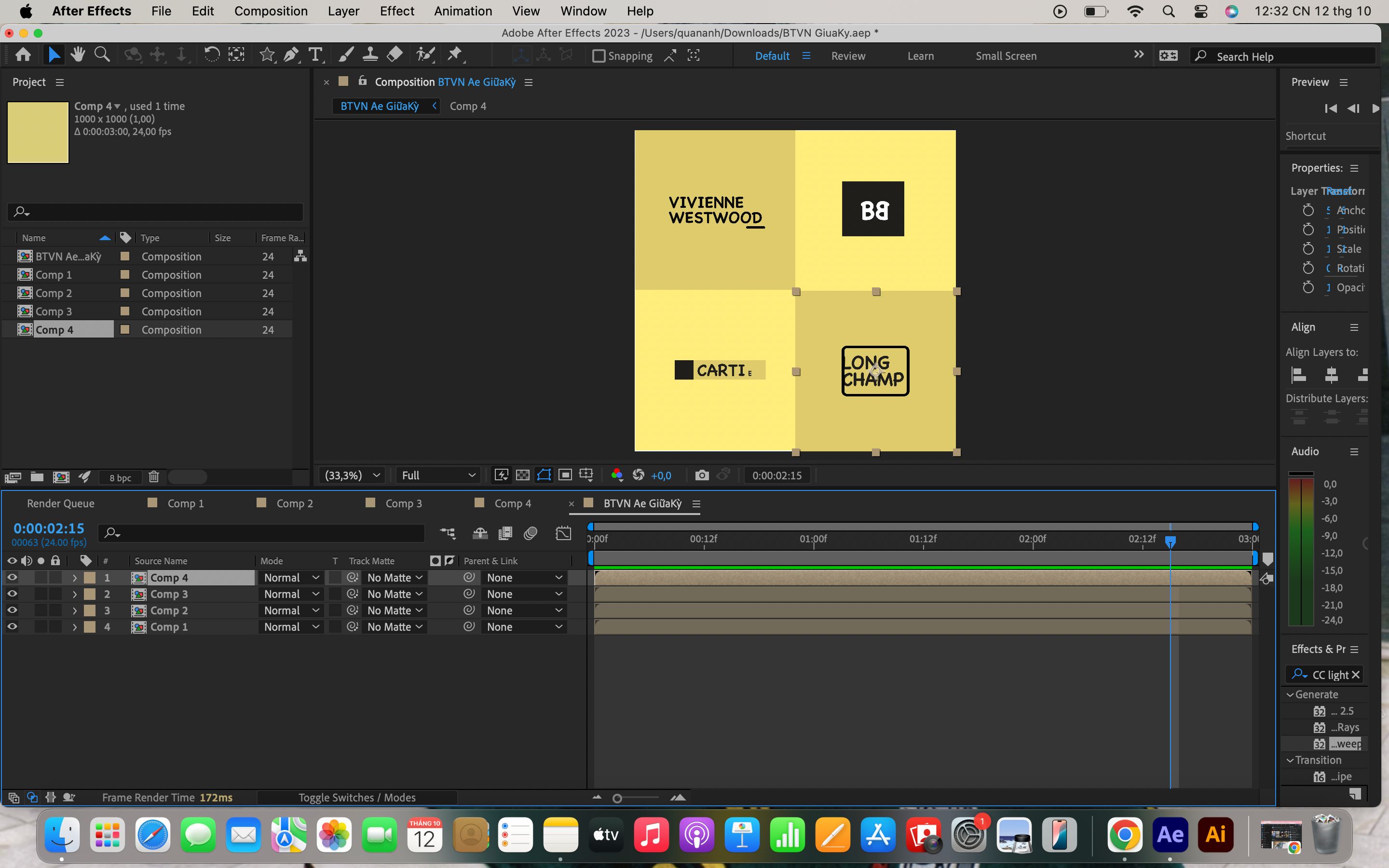Select the Clone Stamp tool

pos(370,55)
